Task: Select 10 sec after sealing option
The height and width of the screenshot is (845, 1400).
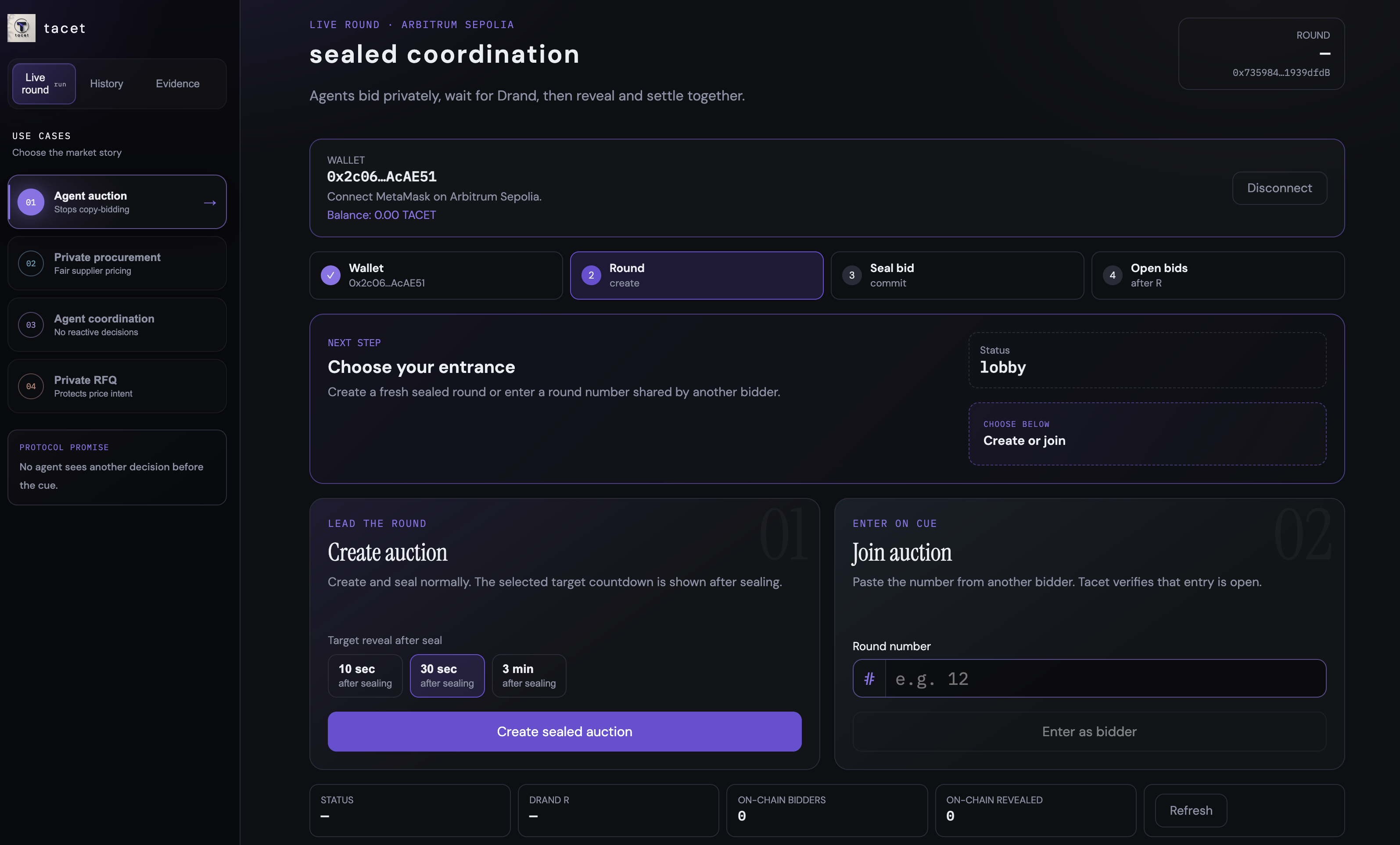Action: [x=365, y=676]
